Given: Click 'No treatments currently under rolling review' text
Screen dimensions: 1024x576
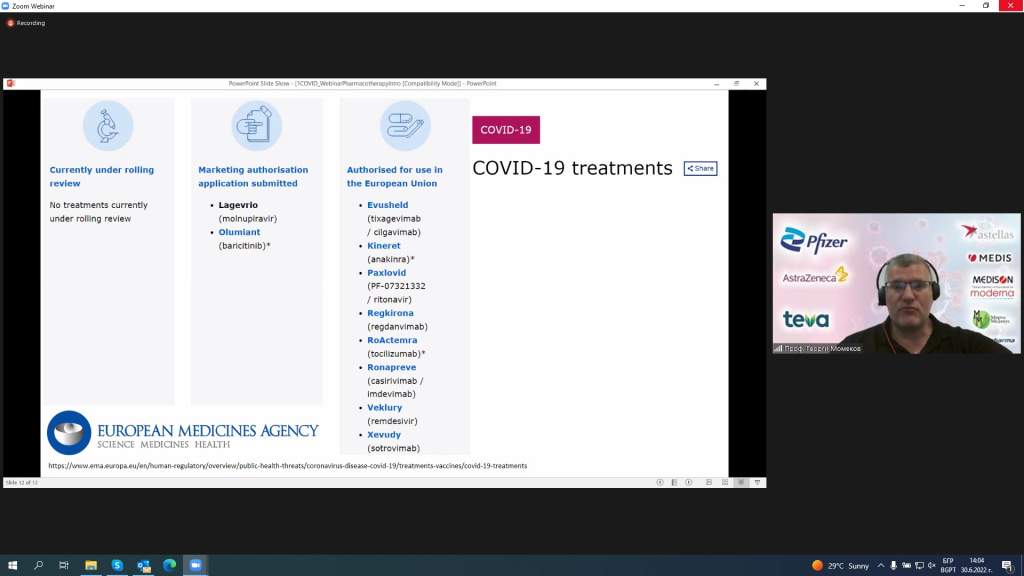Looking at the screenshot, I should (99, 212).
